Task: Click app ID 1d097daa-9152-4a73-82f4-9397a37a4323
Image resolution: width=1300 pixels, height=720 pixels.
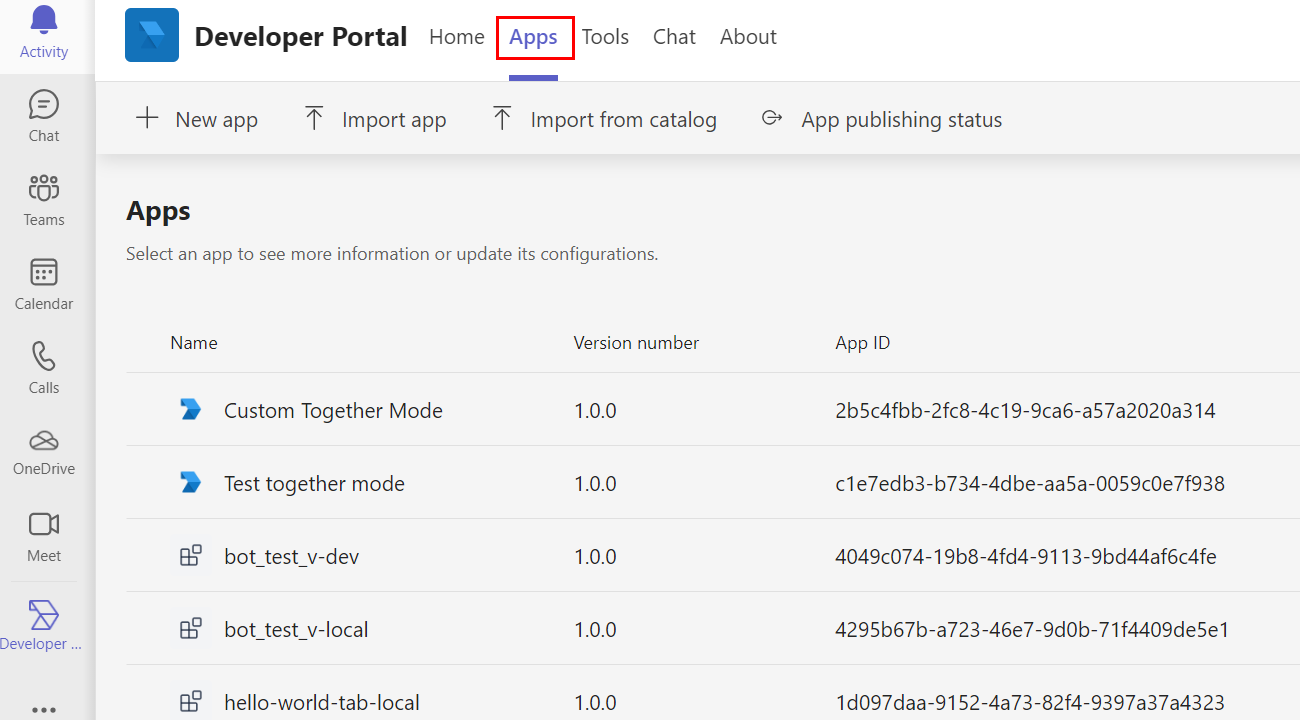Action: pos(1030,703)
